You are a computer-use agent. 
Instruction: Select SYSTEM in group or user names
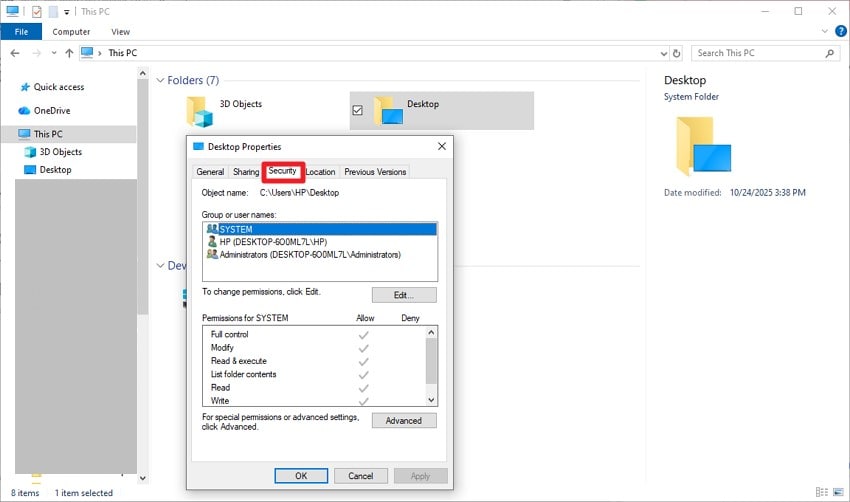pos(320,229)
